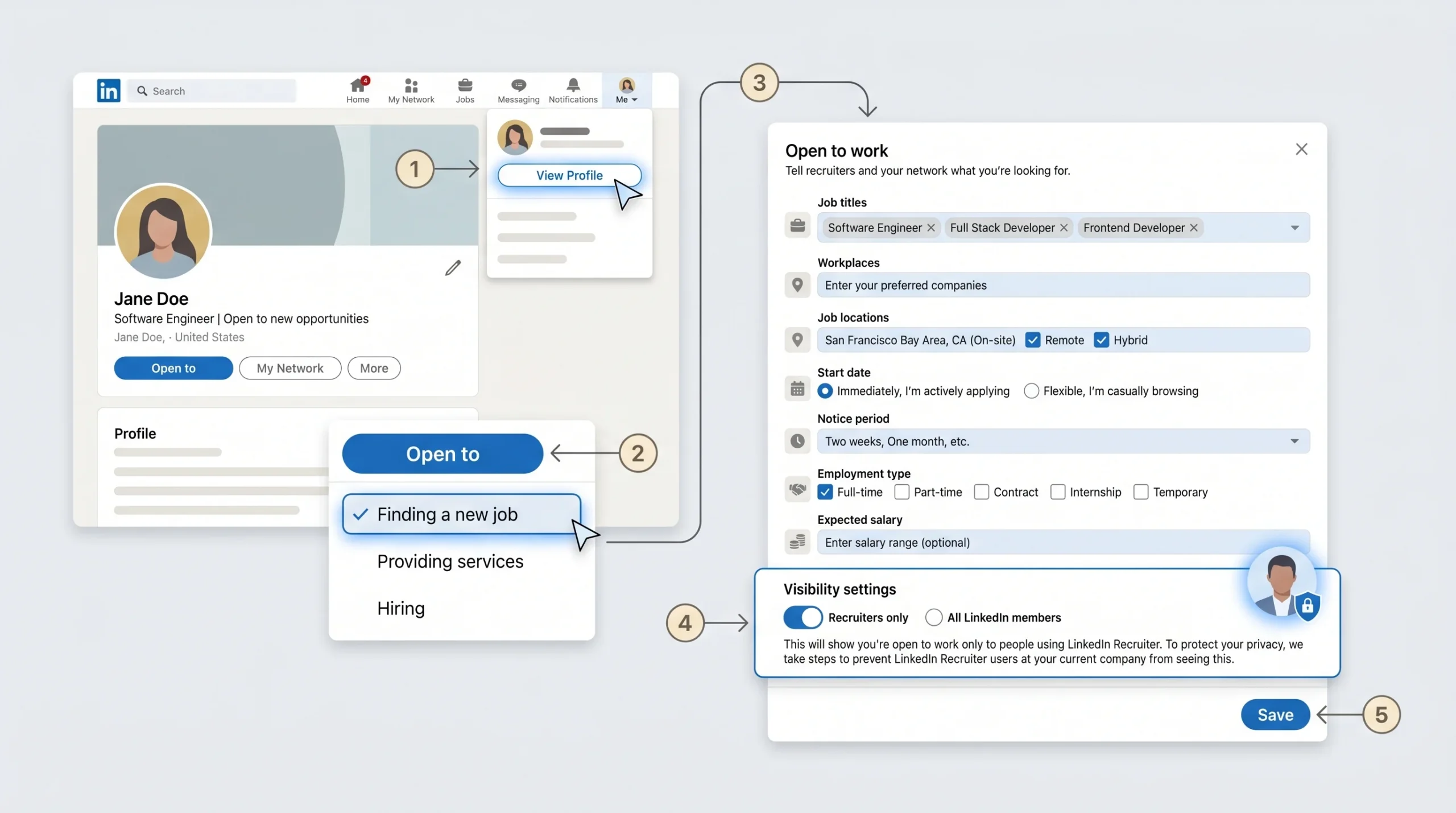Select Flexible, I'm casually browsing

(1031, 391)
